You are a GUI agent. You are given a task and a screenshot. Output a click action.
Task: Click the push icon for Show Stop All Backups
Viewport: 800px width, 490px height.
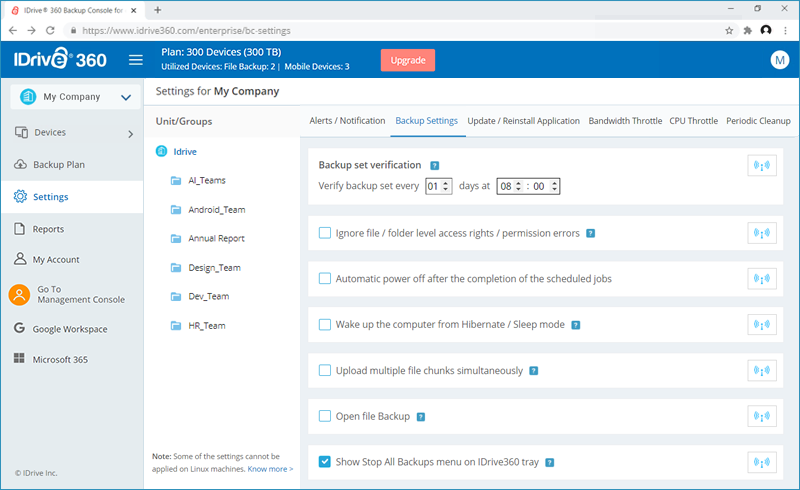click(762, 462)
